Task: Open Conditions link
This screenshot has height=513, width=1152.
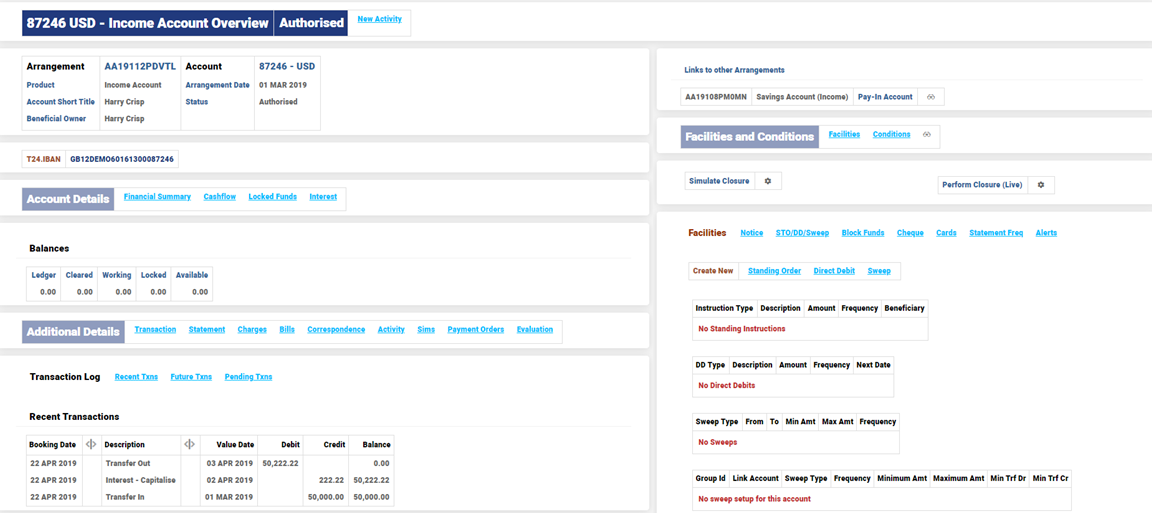Action: click(x=892, y=134)
